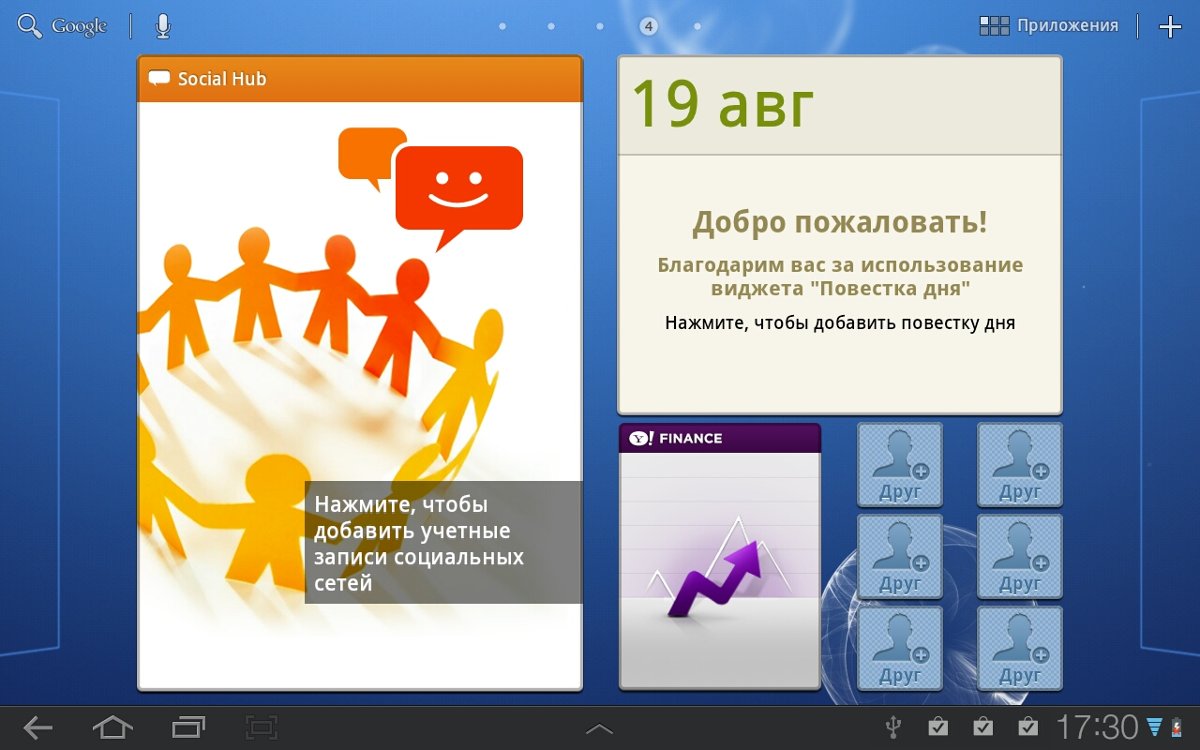This screenshot has width=1200, height=750.
Task: Tap to add an agenda item
Action: pos(839,323)
